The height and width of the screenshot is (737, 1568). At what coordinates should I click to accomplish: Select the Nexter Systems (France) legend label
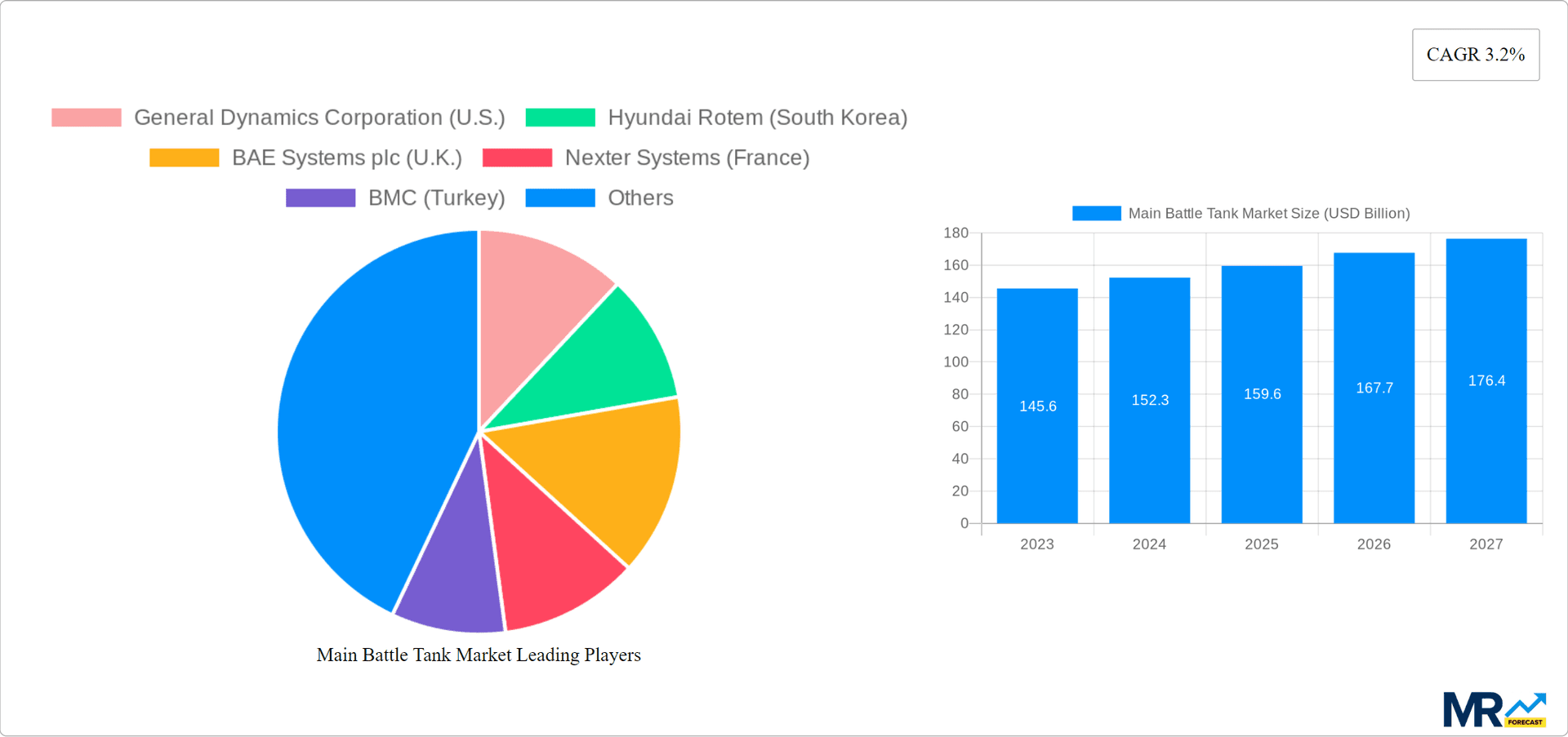687,158
